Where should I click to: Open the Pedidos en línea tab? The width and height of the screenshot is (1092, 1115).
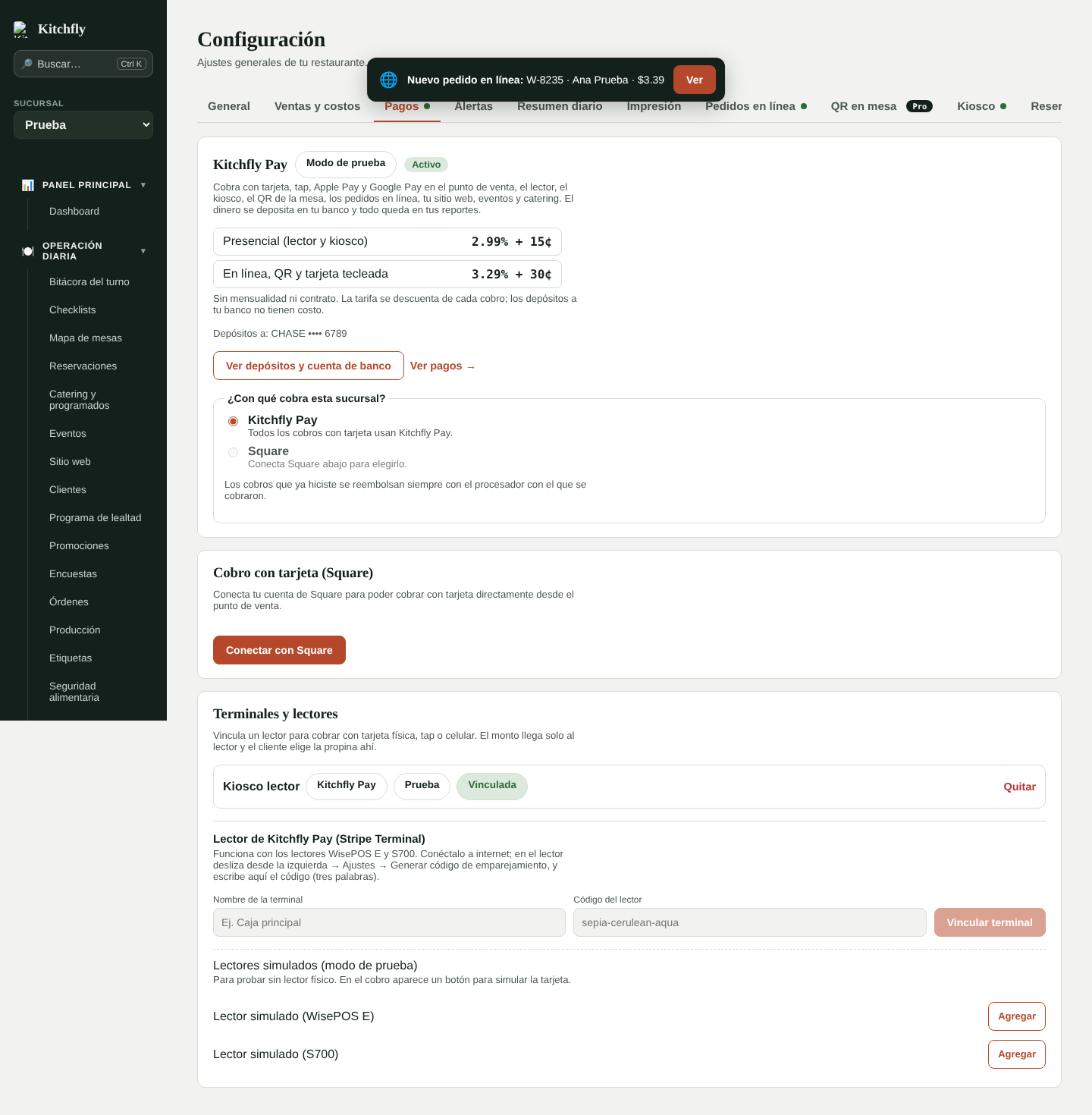tap(756, 106)
